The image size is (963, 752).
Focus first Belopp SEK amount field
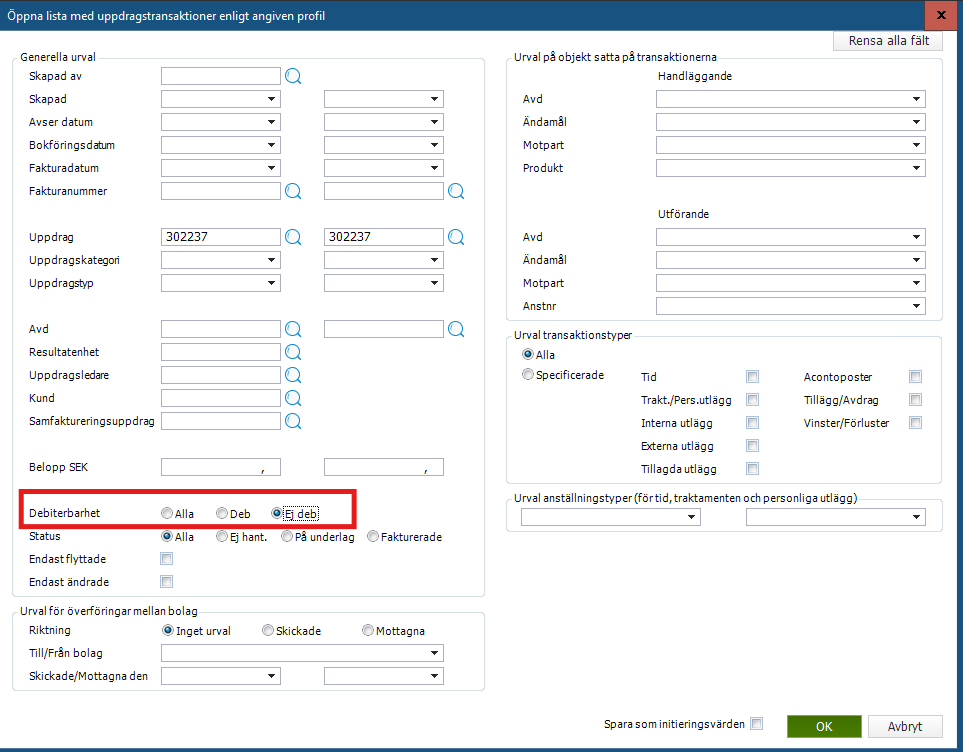coord(221,467)
